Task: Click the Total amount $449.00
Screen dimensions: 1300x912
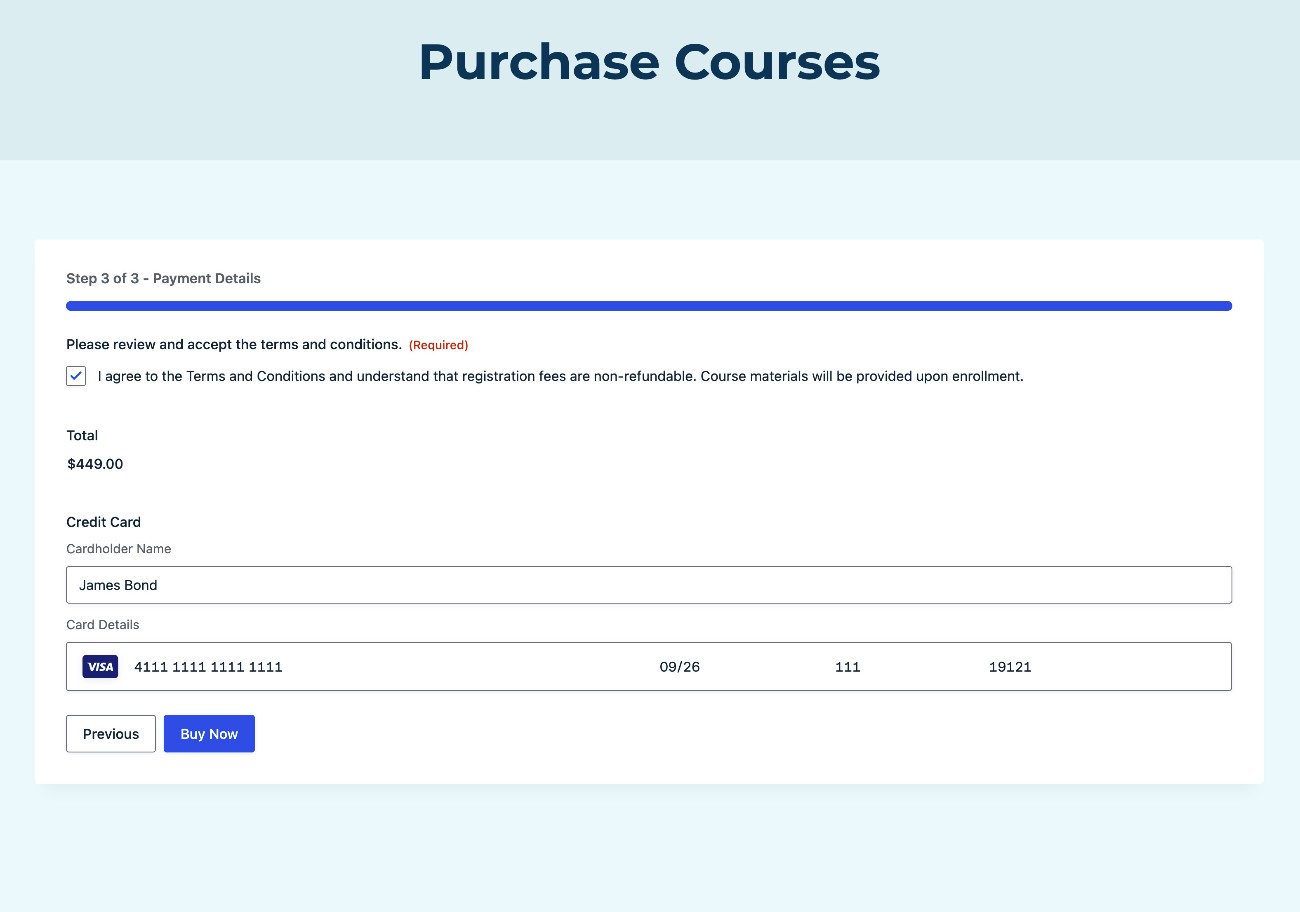Action: pos(94,463)
